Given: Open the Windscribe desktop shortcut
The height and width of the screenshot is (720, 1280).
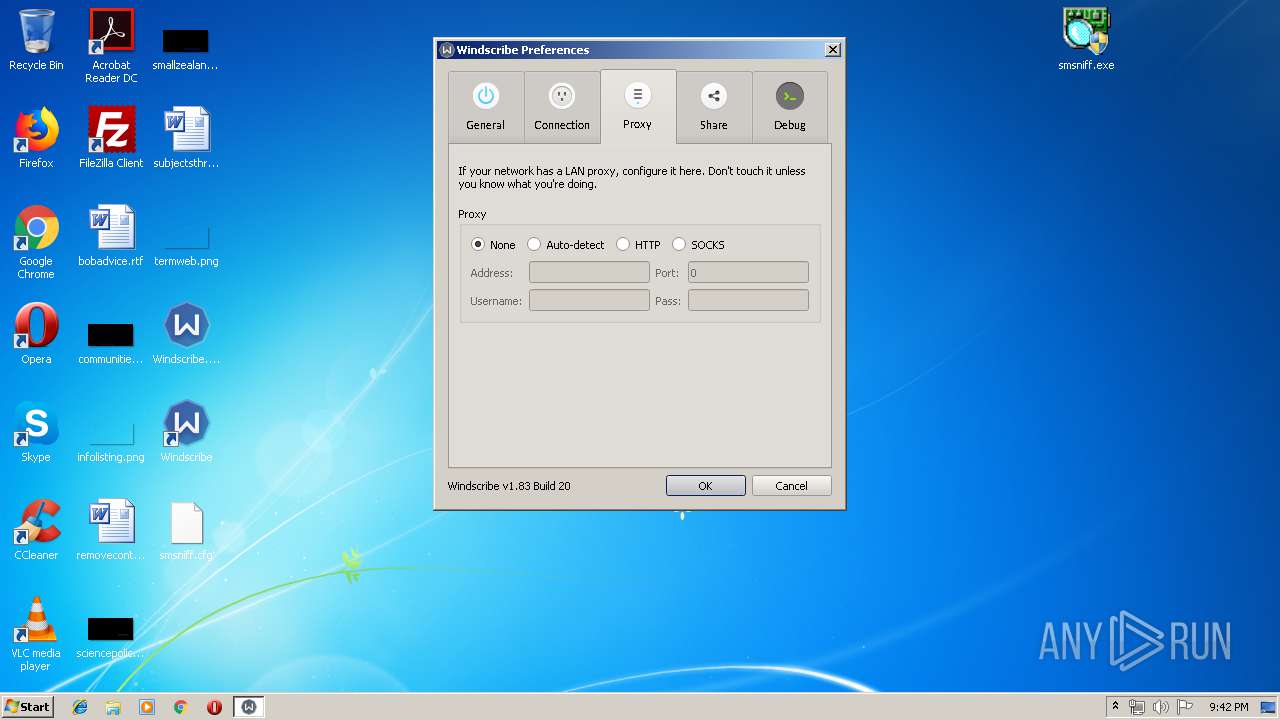Looking at the screenshot, I should coord(186,431).
